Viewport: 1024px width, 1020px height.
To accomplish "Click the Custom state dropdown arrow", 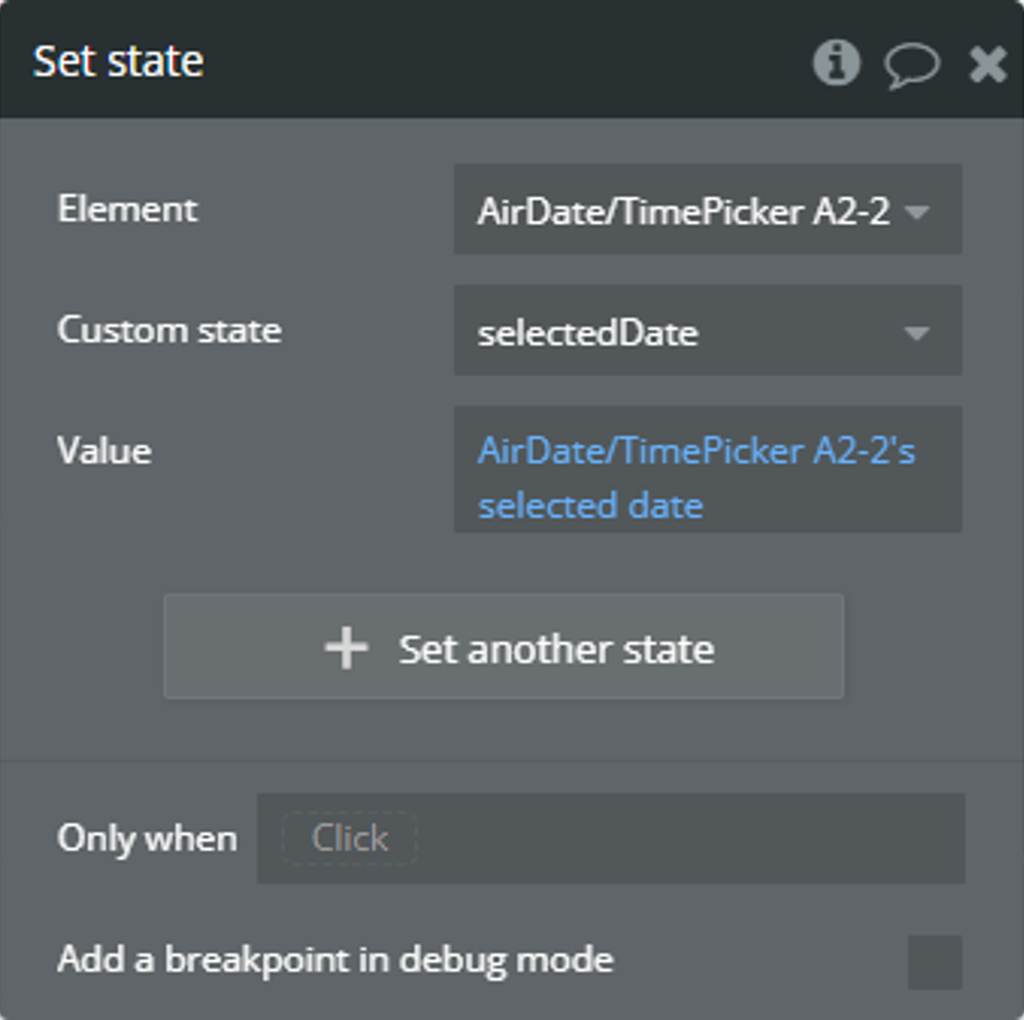I will 916,332.
